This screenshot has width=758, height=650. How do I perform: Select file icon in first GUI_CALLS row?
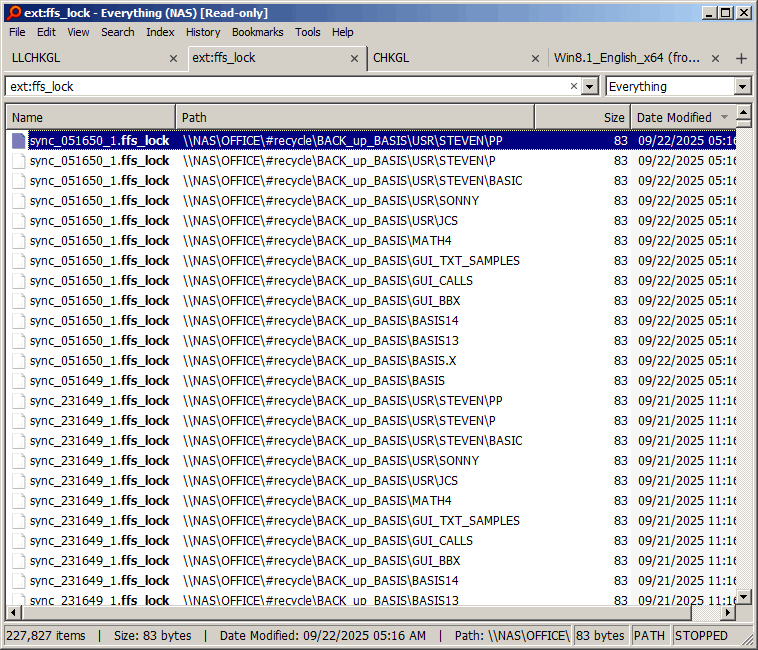[x=19, y=281]
